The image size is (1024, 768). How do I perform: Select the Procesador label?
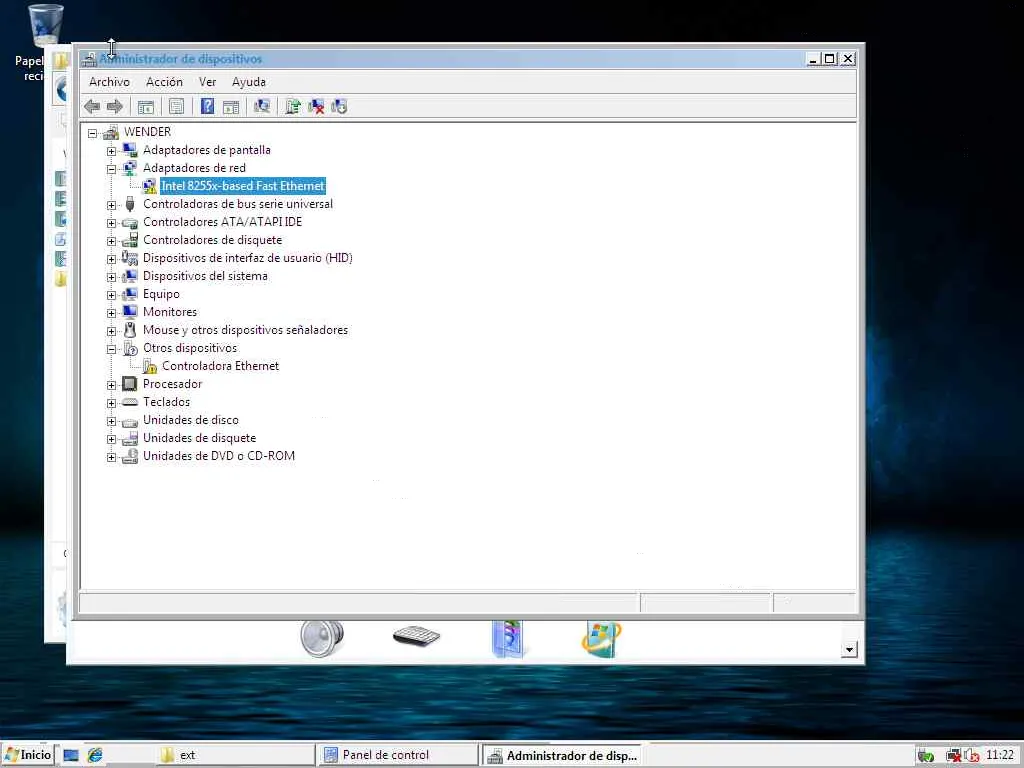(x=172, y=384)
